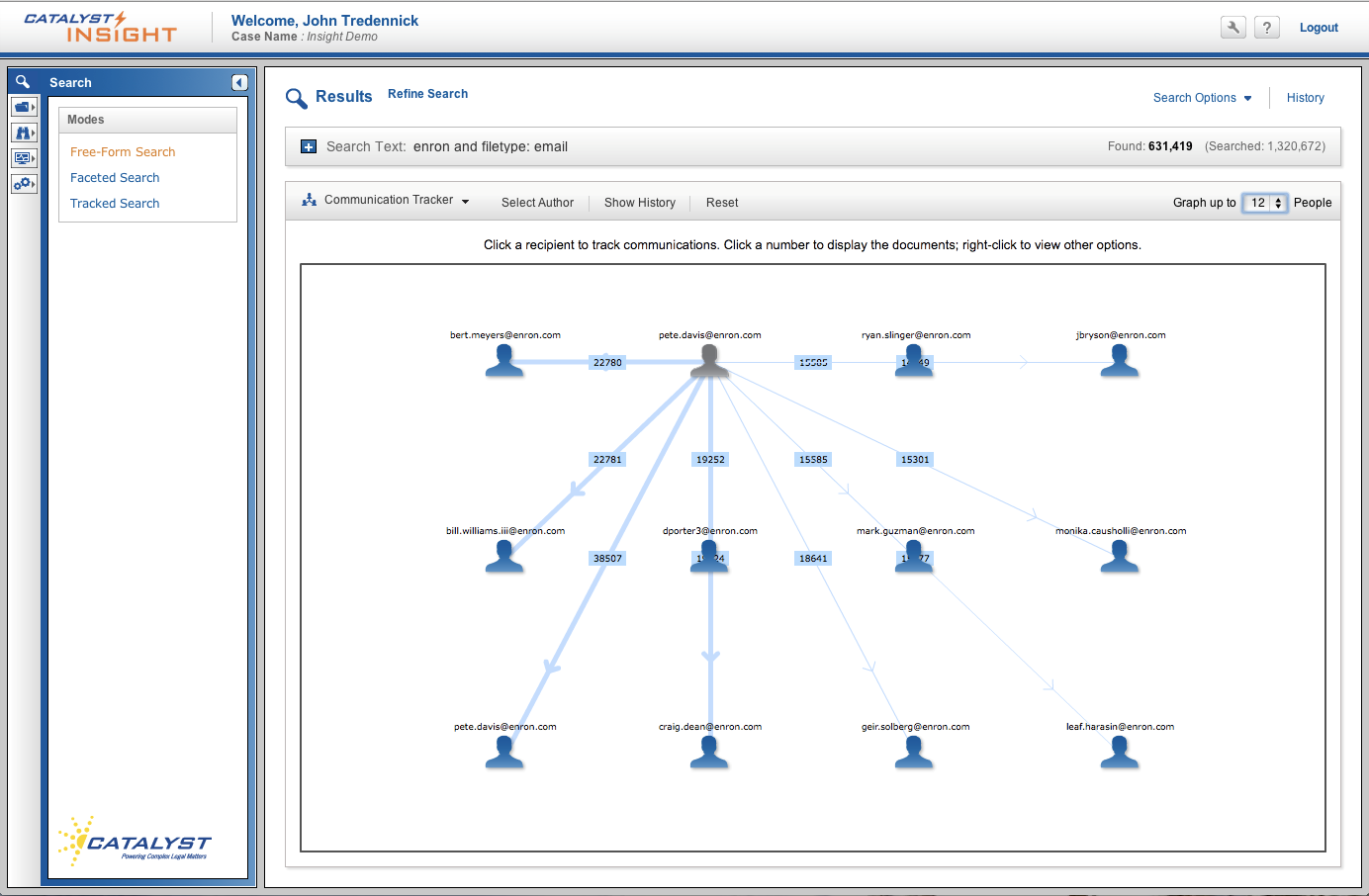Select Tracked Search mode
Image resolution: width=1369 pixels, height=896 pixels.
coord(115,204)
